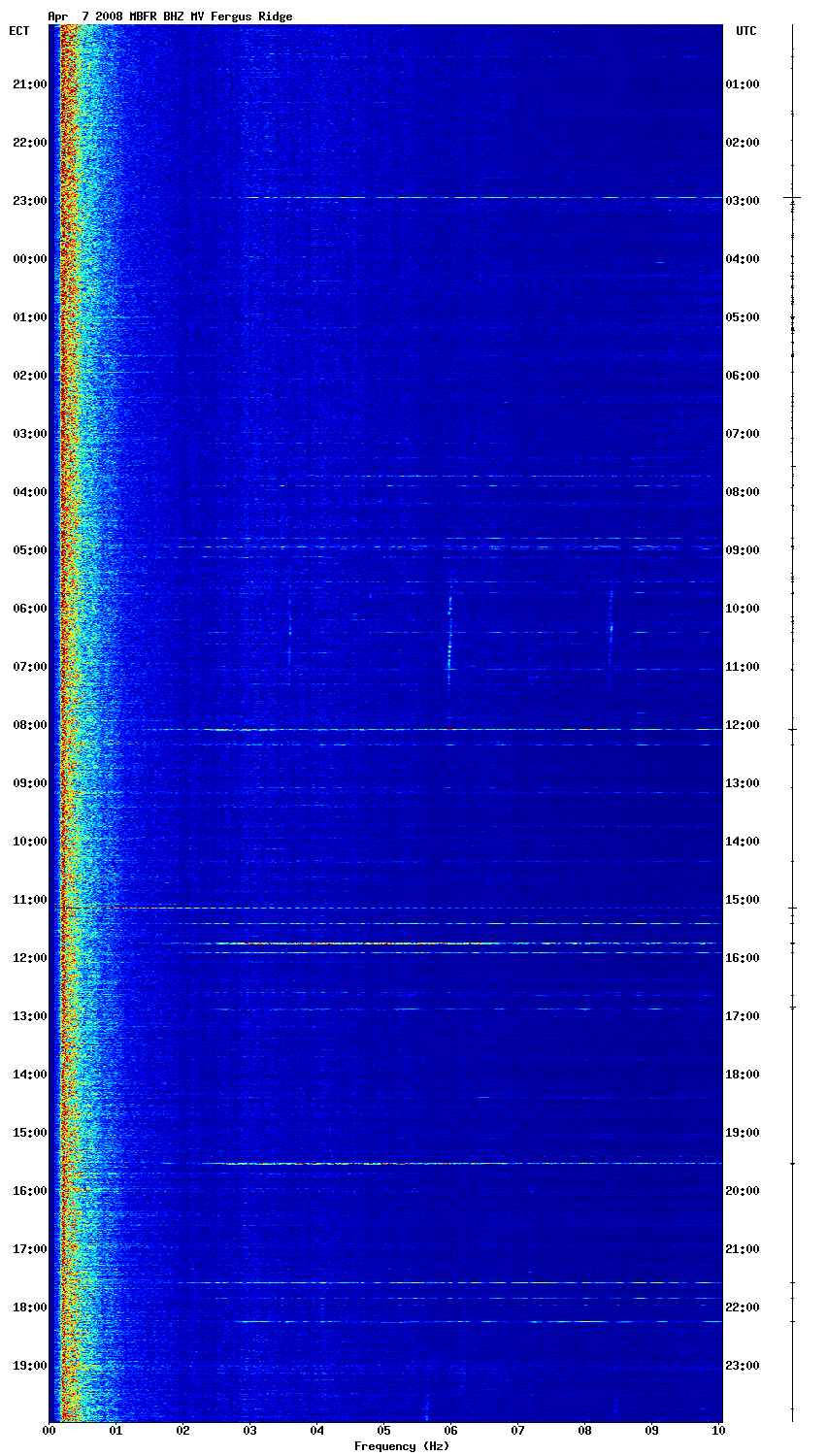The width and height of the screenshot is (827, 1456).
Task: Select the '05' tick on the frequency axis
Action: click(x=383, y=1431)
